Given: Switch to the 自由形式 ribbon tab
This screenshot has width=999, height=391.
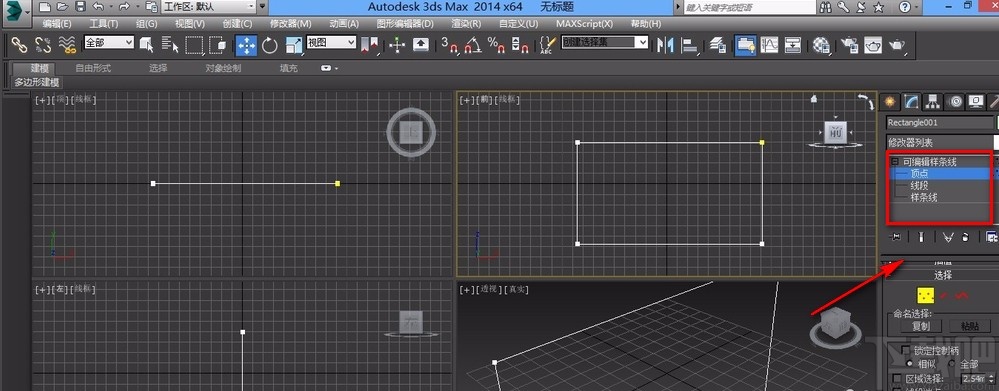Looking at the screenshot, I should pos(93,68).
